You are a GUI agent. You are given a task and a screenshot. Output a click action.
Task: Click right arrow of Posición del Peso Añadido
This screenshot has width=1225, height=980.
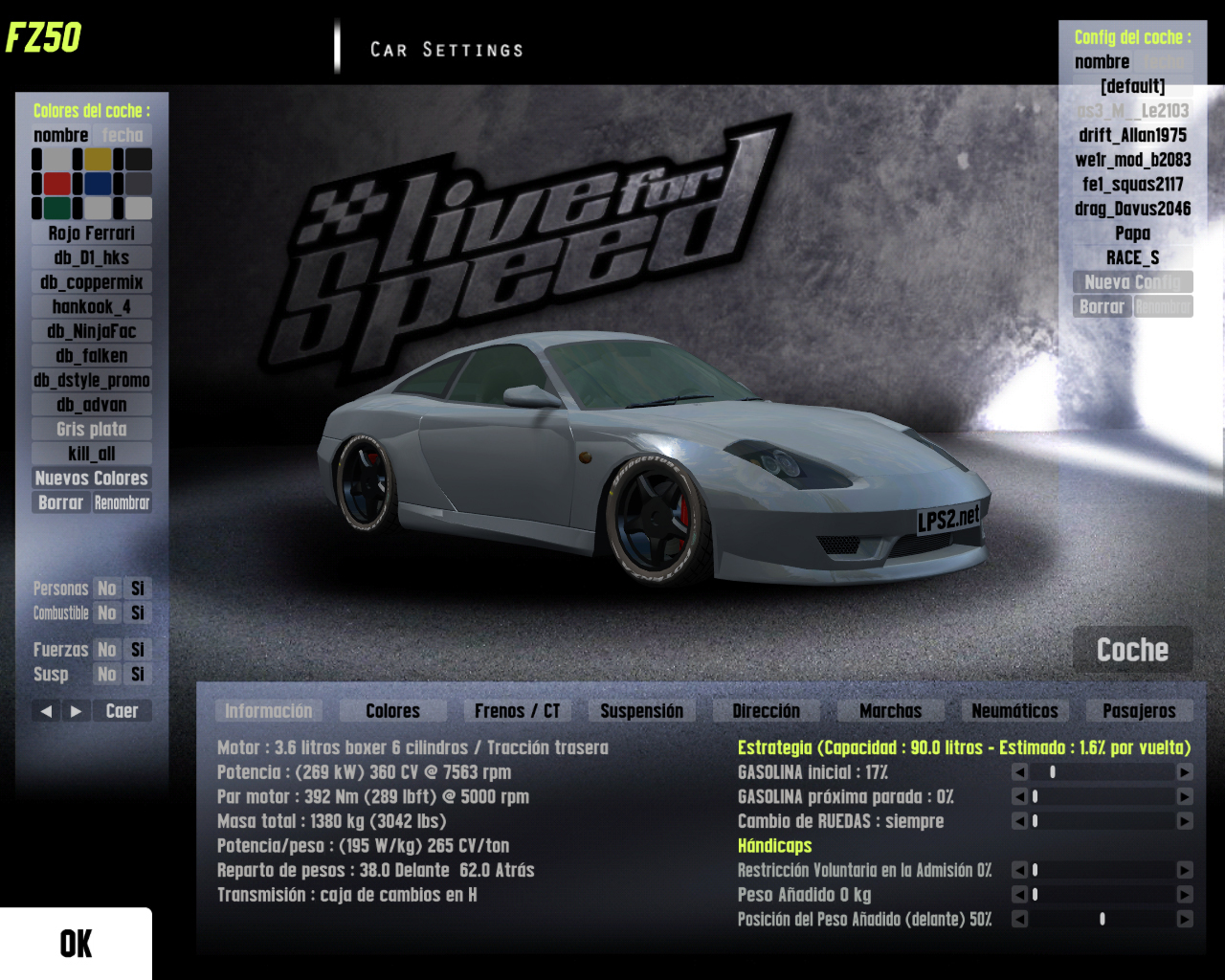pos(1185,919)
